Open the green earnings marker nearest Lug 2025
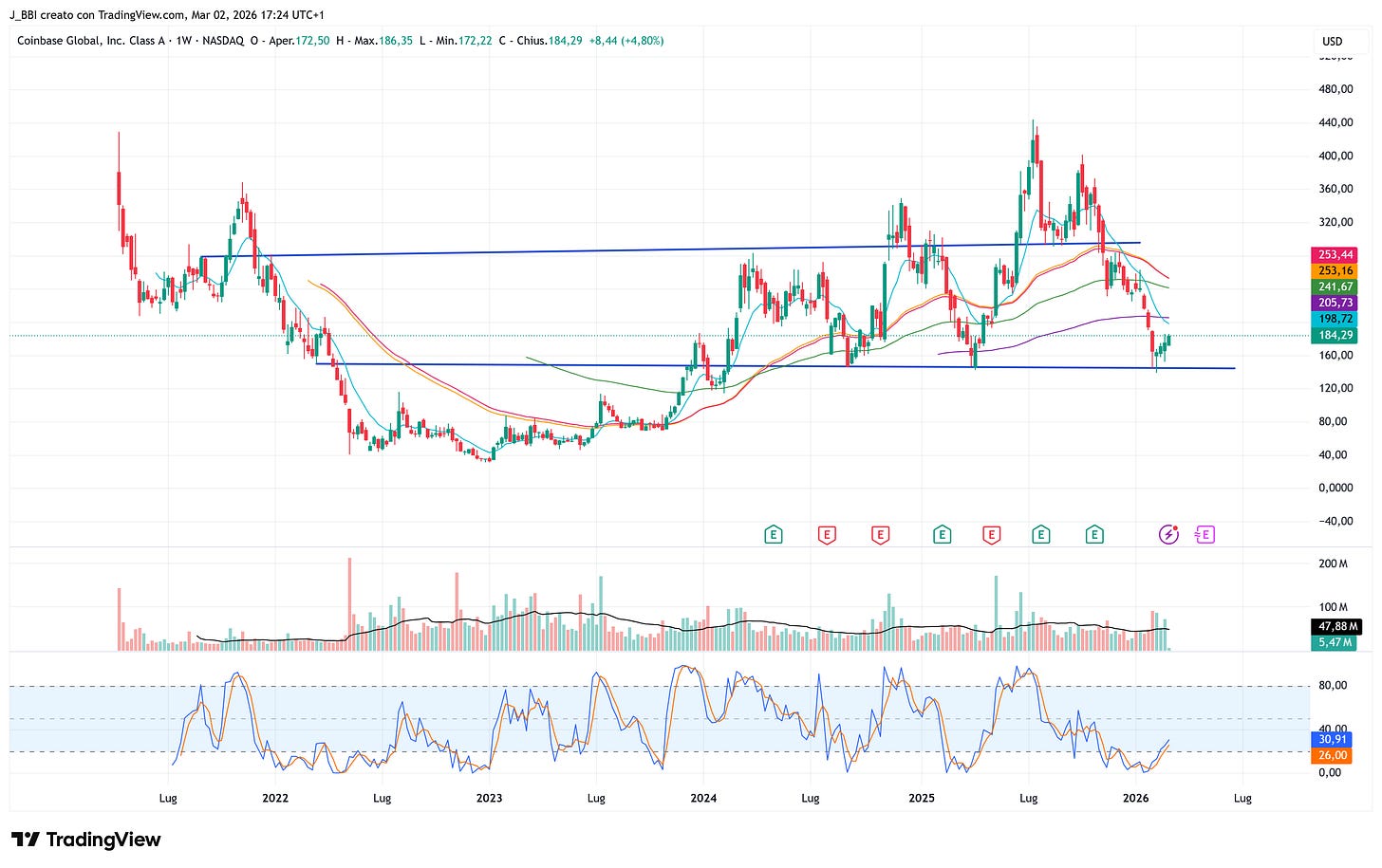This screenshot has height=868, width=1382. click(1041, 535)
